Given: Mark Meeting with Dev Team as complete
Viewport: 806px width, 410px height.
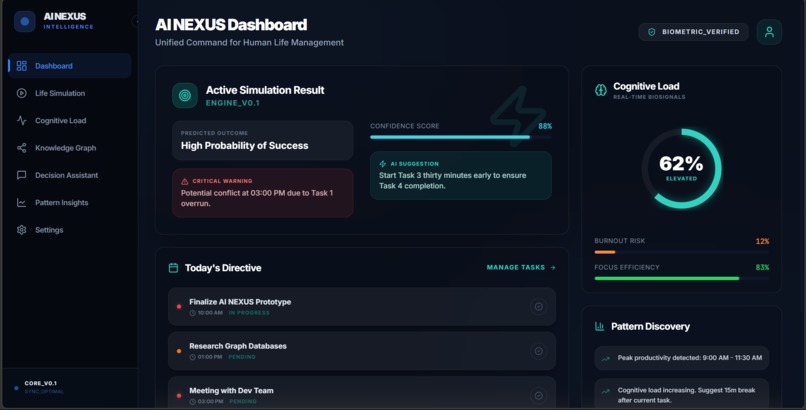Looking at the screenshot, I should [x=538, y=396].
